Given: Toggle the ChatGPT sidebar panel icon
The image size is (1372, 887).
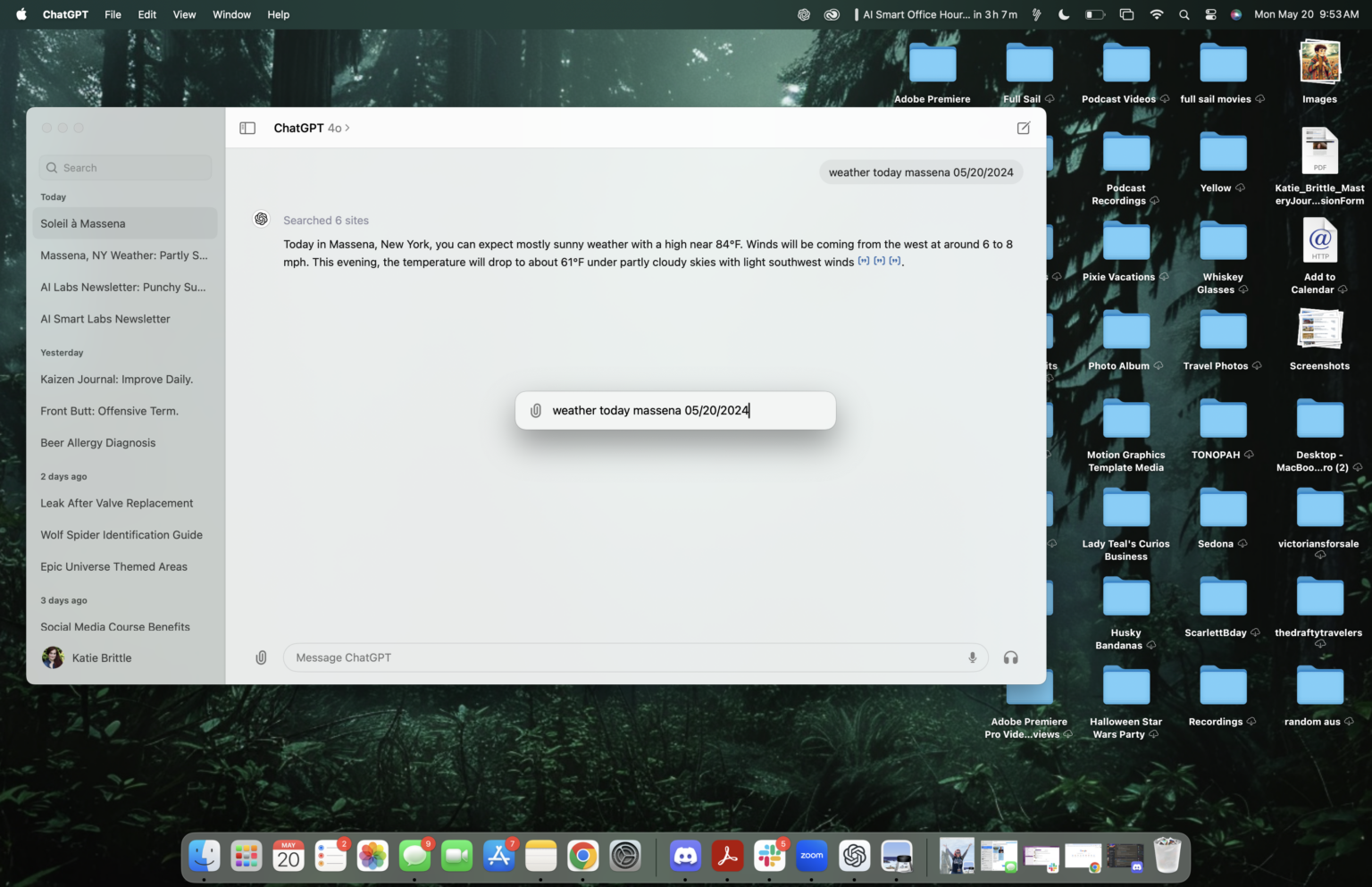Looking at the screenshot, I should pos(247,128).
